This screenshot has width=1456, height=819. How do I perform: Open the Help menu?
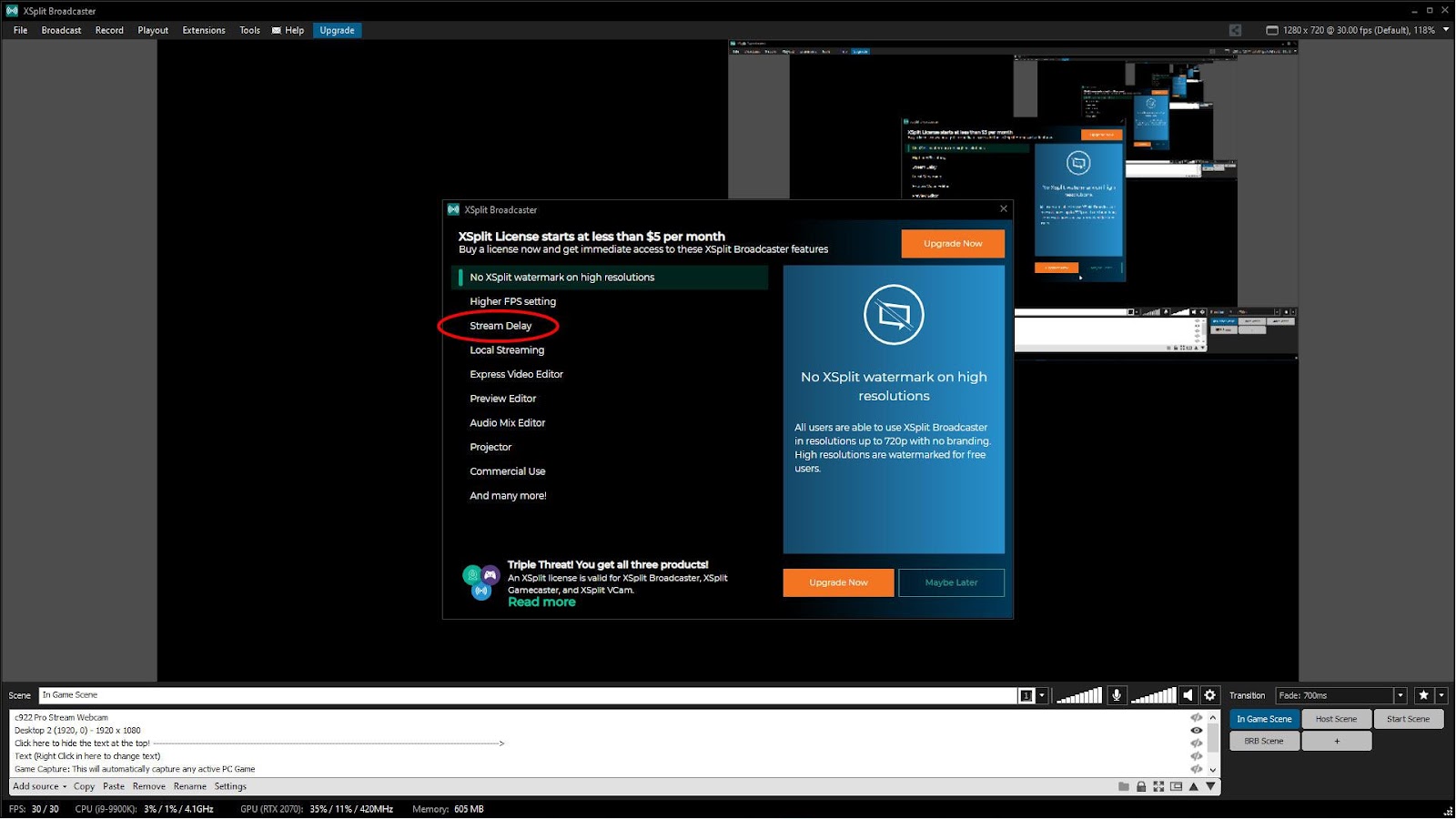pyautogui.click(x=288, y=30)
